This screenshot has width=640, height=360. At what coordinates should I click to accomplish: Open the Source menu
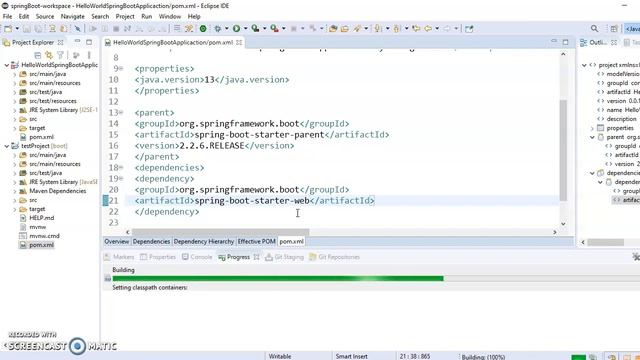tap(45, 16)
